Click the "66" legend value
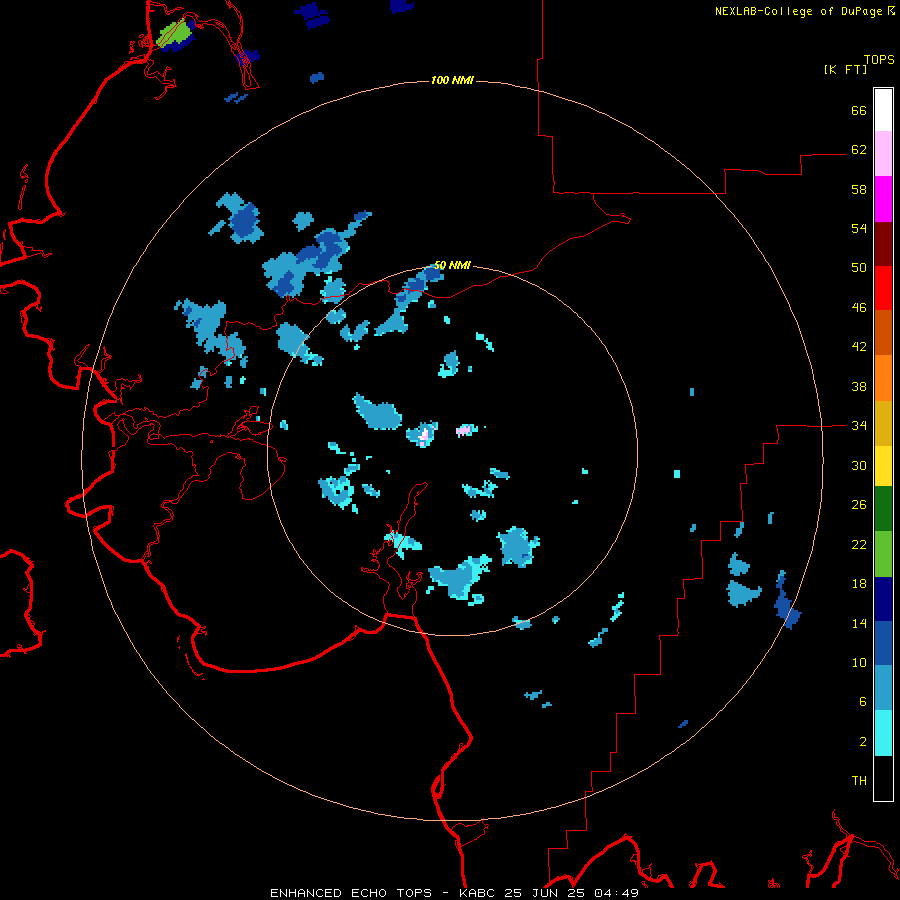 pyautogui.click(x=859, y=110)
